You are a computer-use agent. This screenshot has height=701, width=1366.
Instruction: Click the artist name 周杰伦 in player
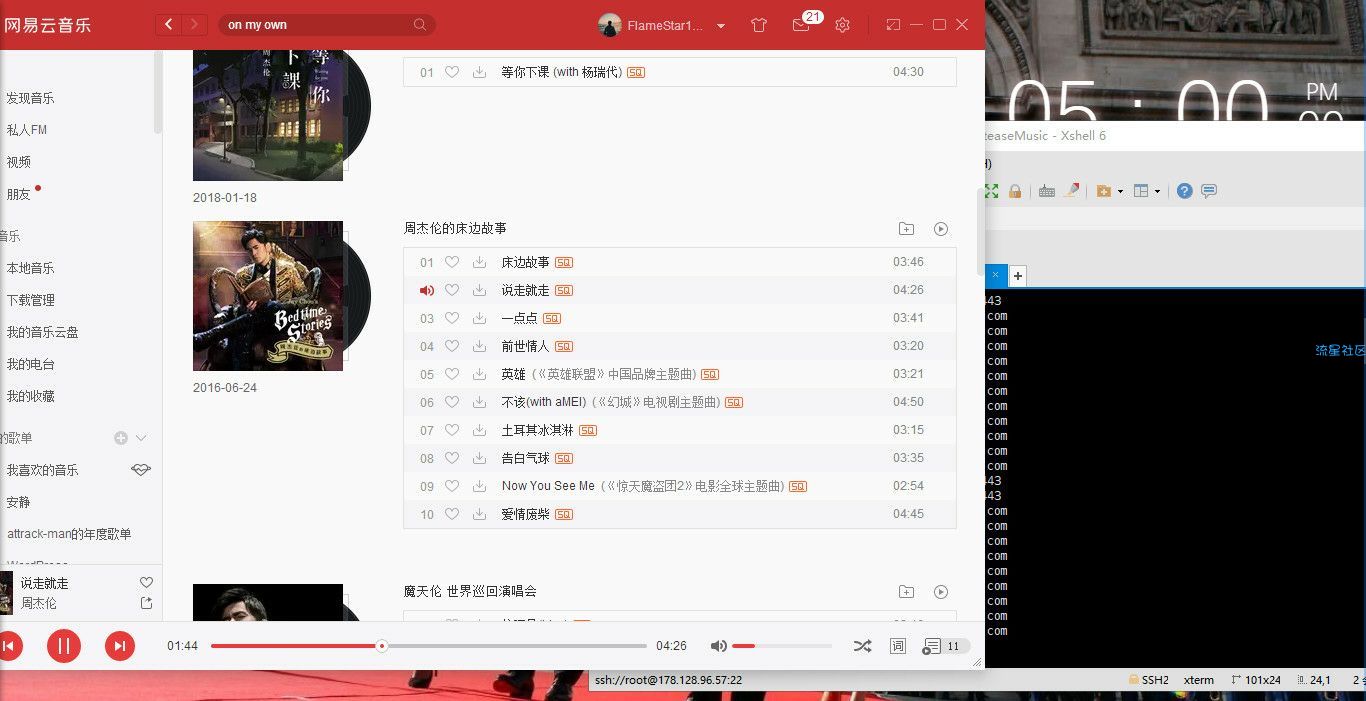click(x=39, y=603)
